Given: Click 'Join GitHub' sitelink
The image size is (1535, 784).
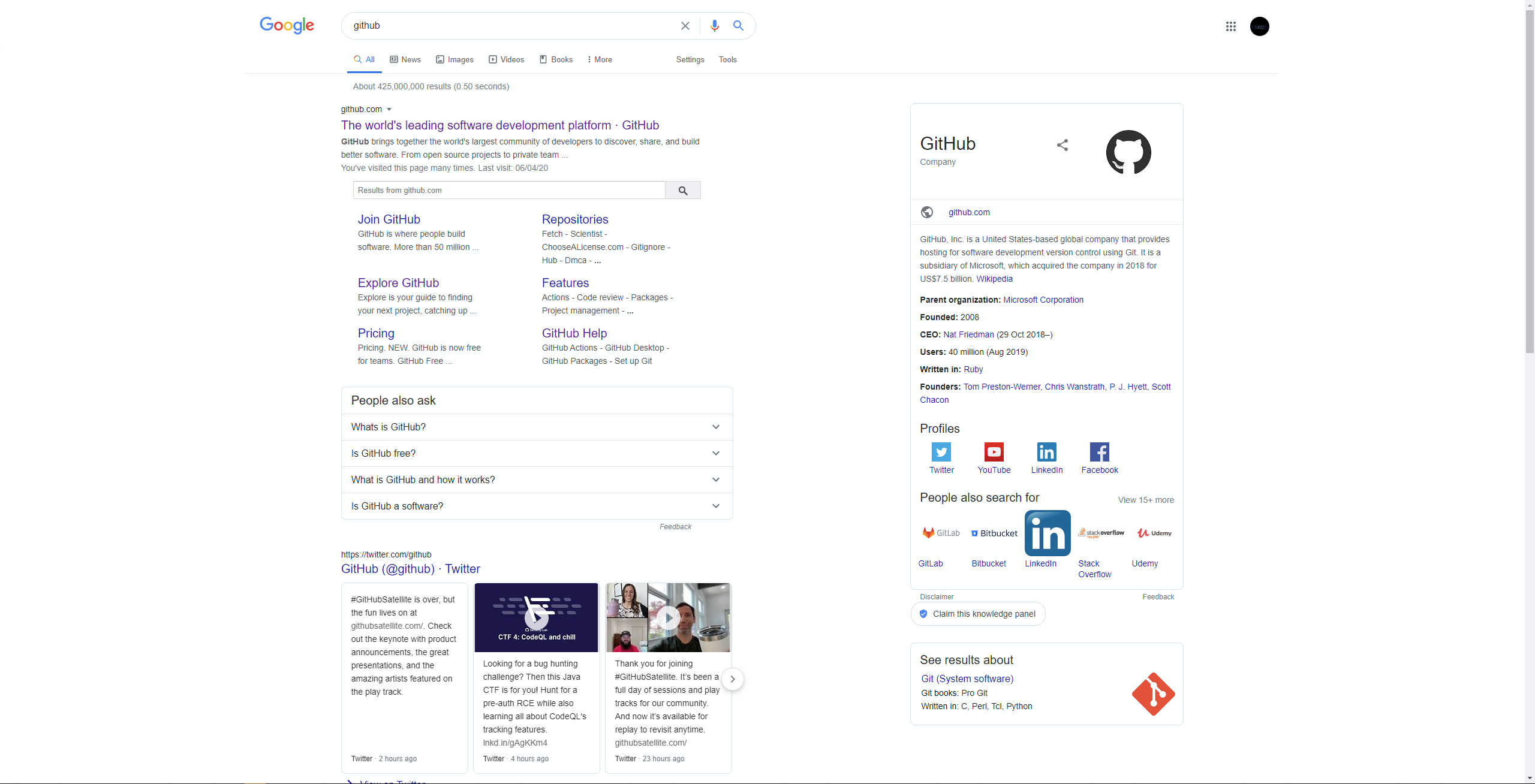Looking at the screenshot, I should [389, 218].
